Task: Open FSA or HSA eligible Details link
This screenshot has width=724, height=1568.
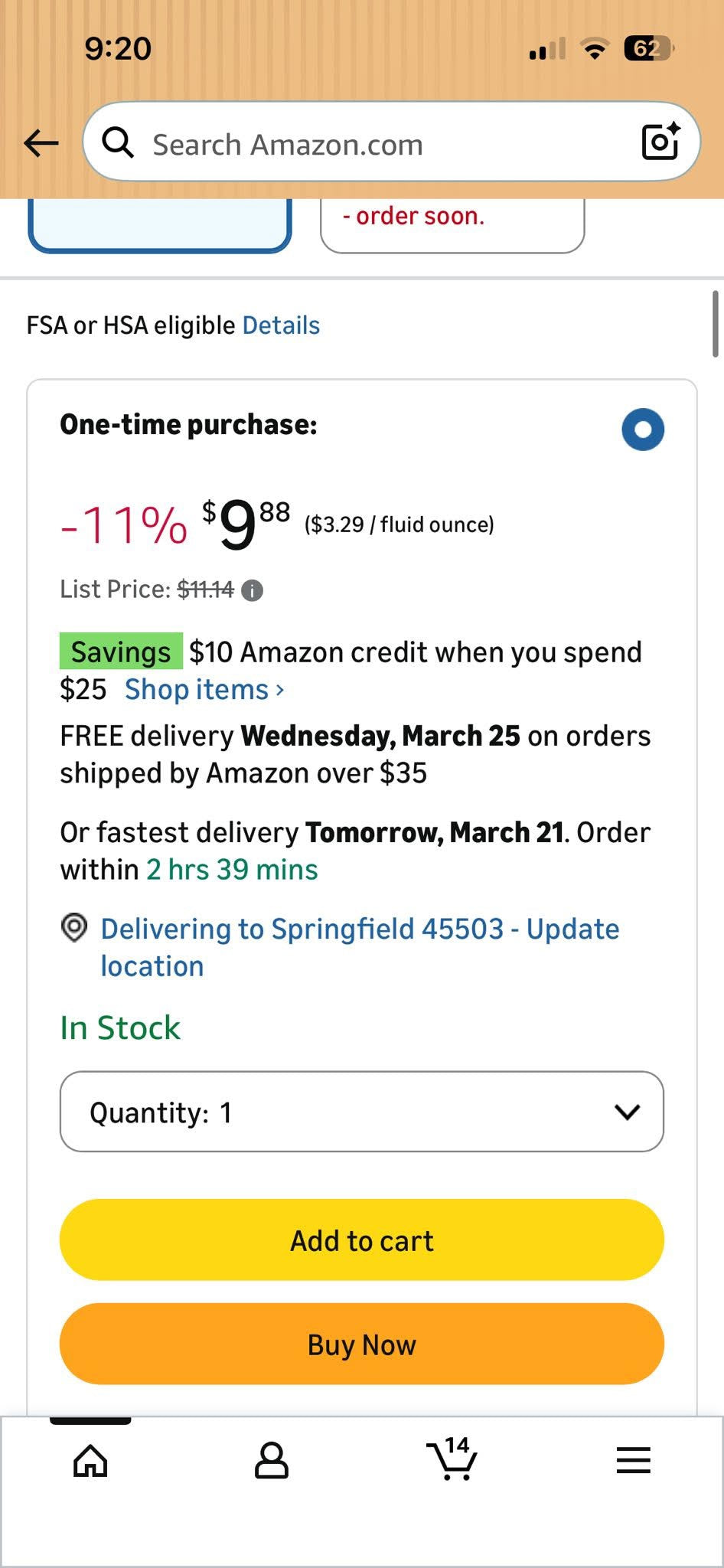Action: tap(281, 325)
